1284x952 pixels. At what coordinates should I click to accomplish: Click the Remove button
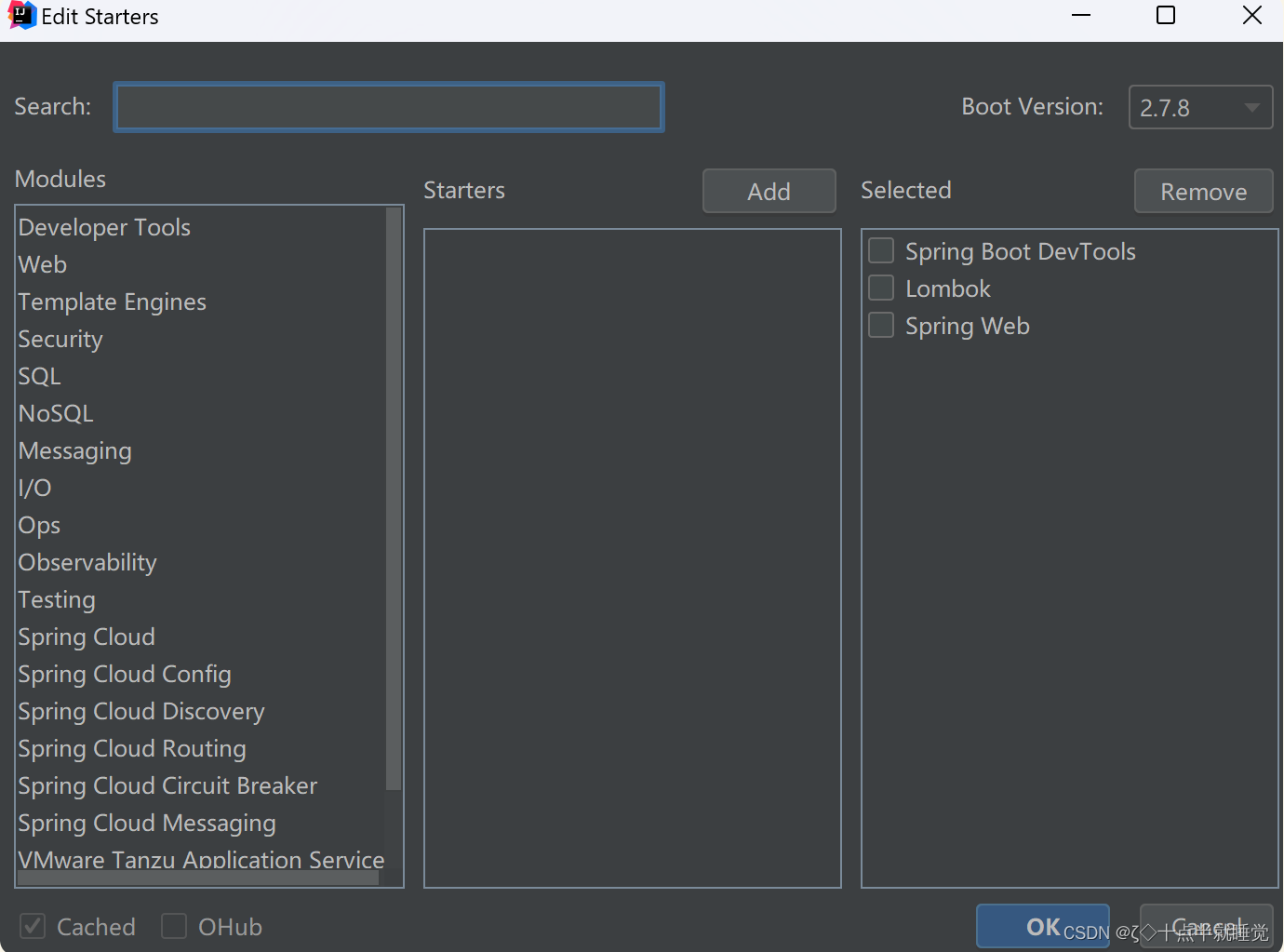point(1203,191)
